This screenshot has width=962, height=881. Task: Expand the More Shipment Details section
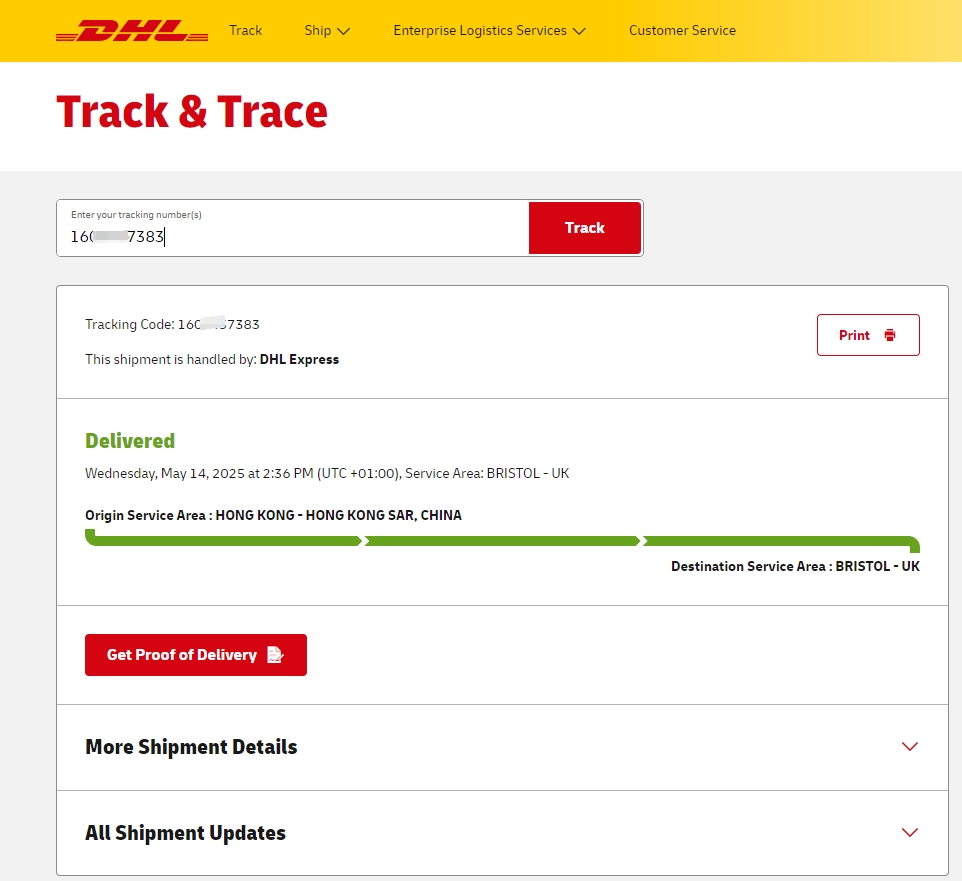502,747
